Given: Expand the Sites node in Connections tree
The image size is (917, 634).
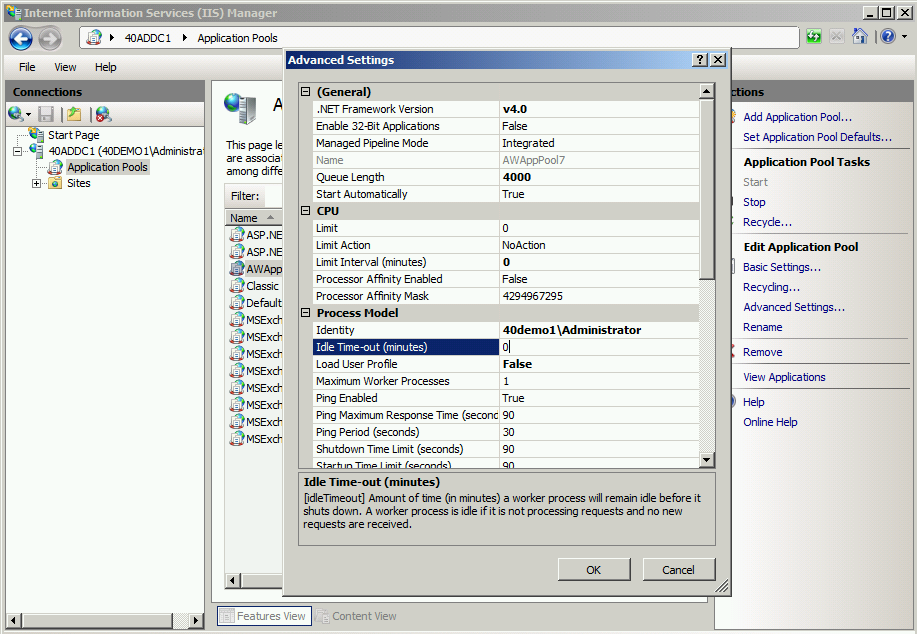Looking at the screenshot, I should 34,183.
